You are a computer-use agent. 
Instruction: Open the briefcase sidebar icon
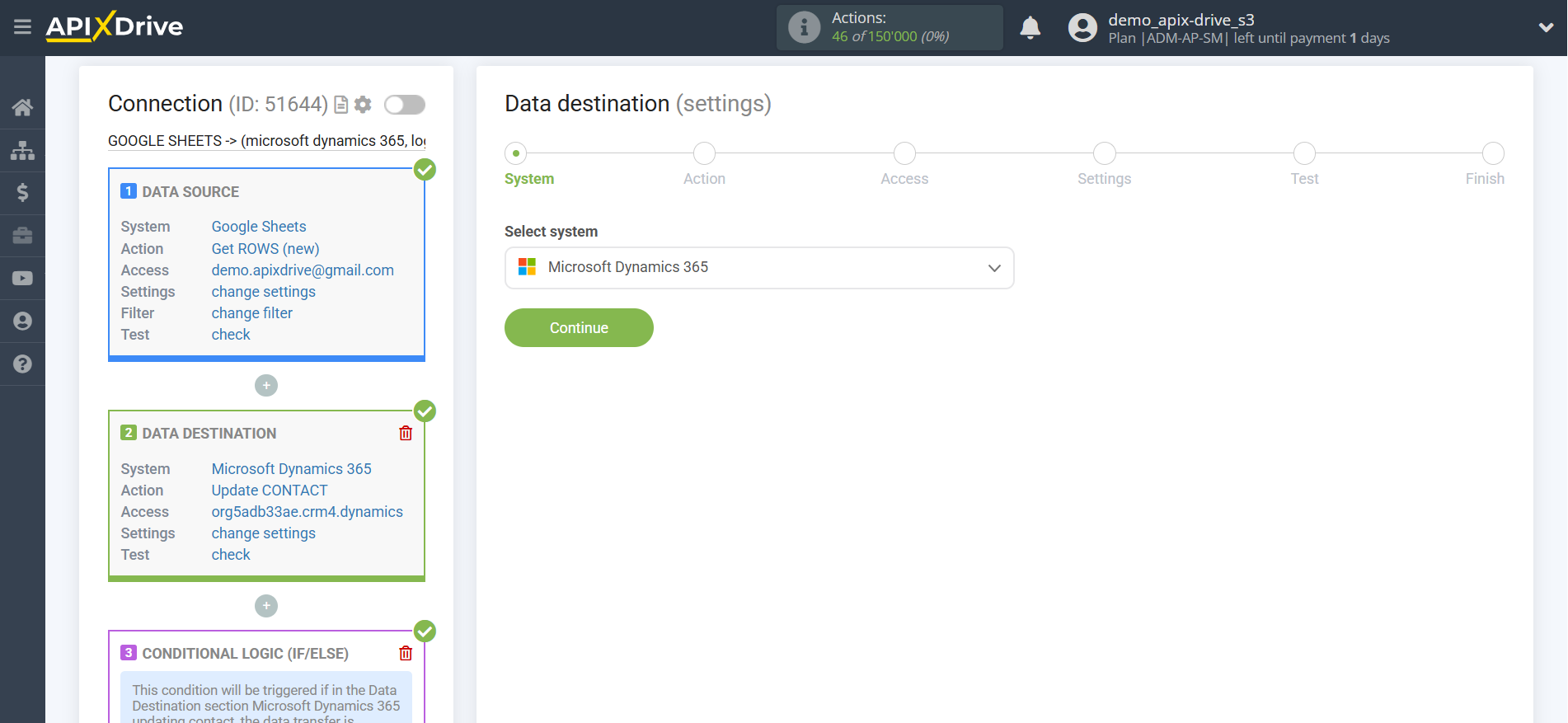22,236
